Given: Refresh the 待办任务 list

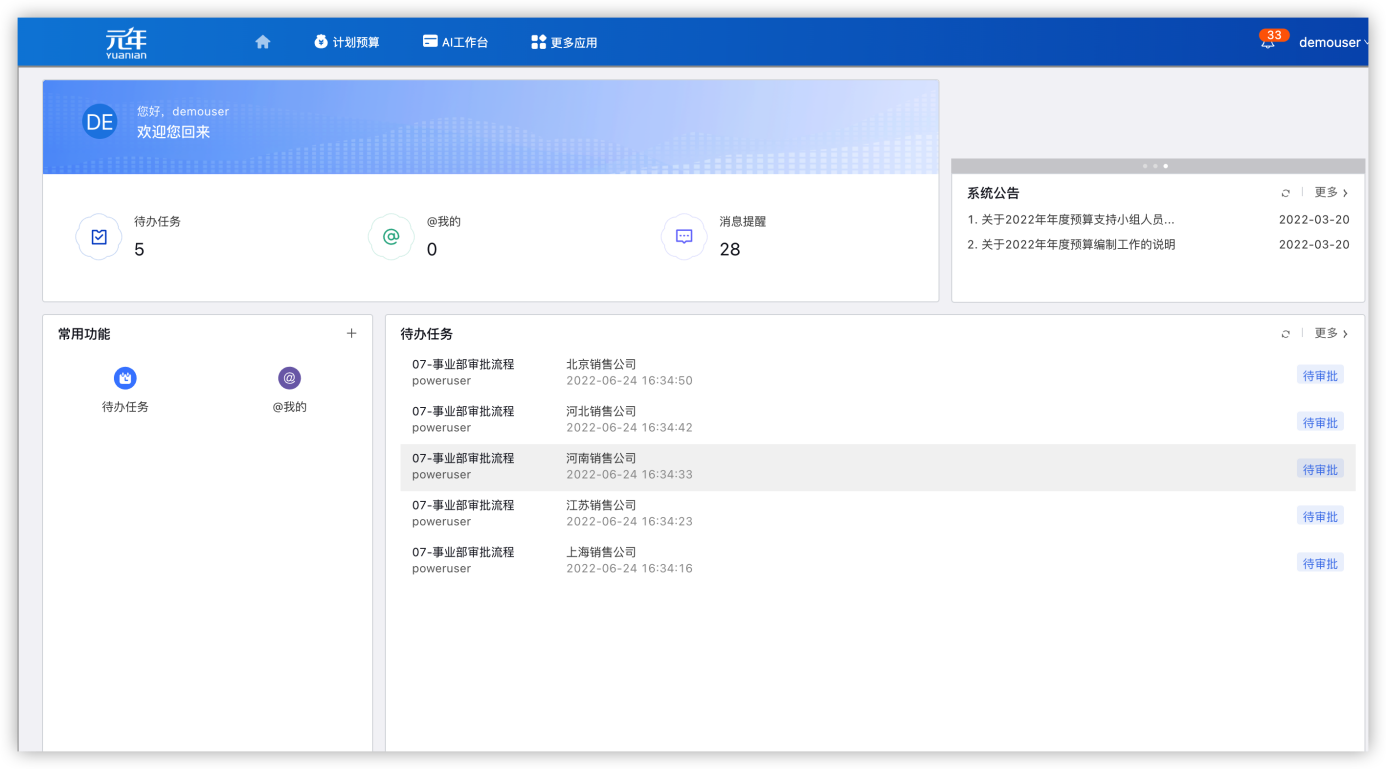Looking at the screenshot, I should [1286, 334].
